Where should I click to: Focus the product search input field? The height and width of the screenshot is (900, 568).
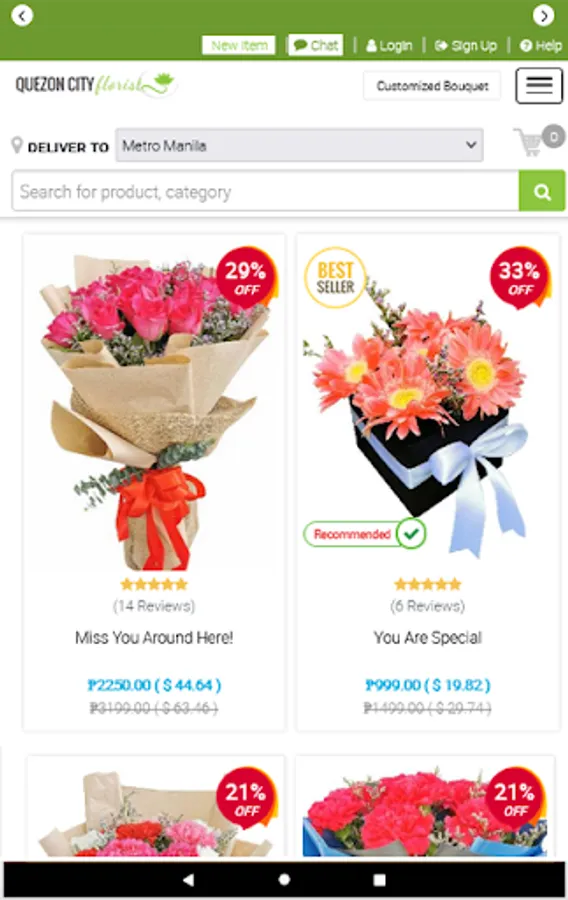(265, 191)
